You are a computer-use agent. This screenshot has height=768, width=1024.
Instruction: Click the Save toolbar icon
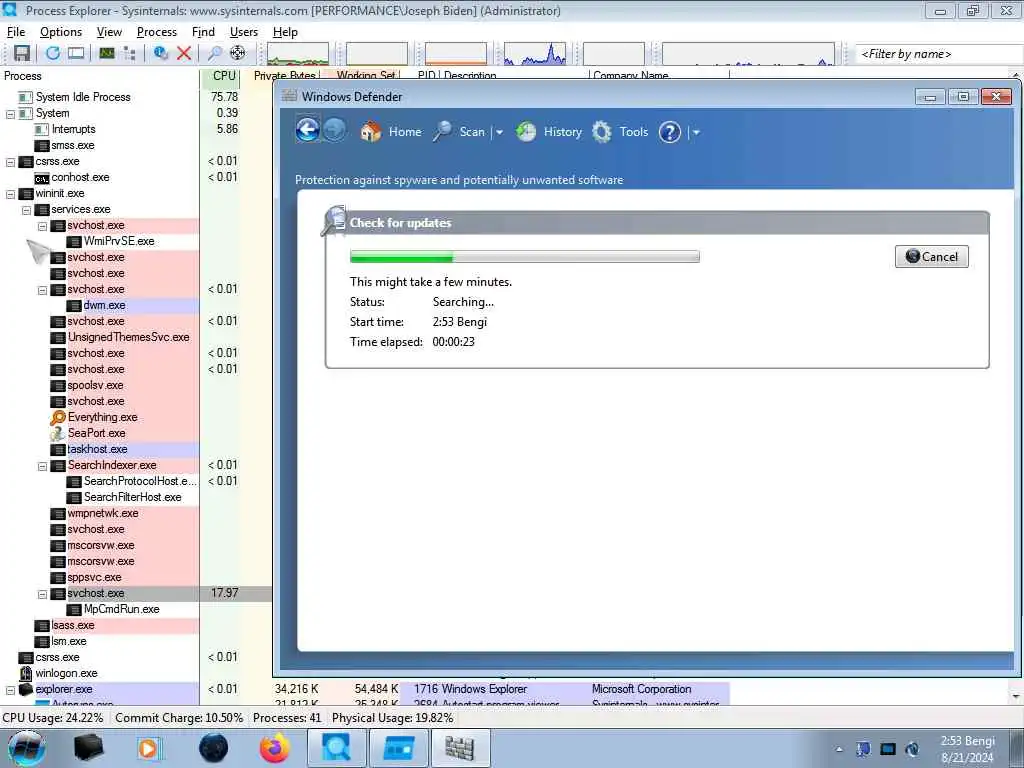tap(22, 54)
